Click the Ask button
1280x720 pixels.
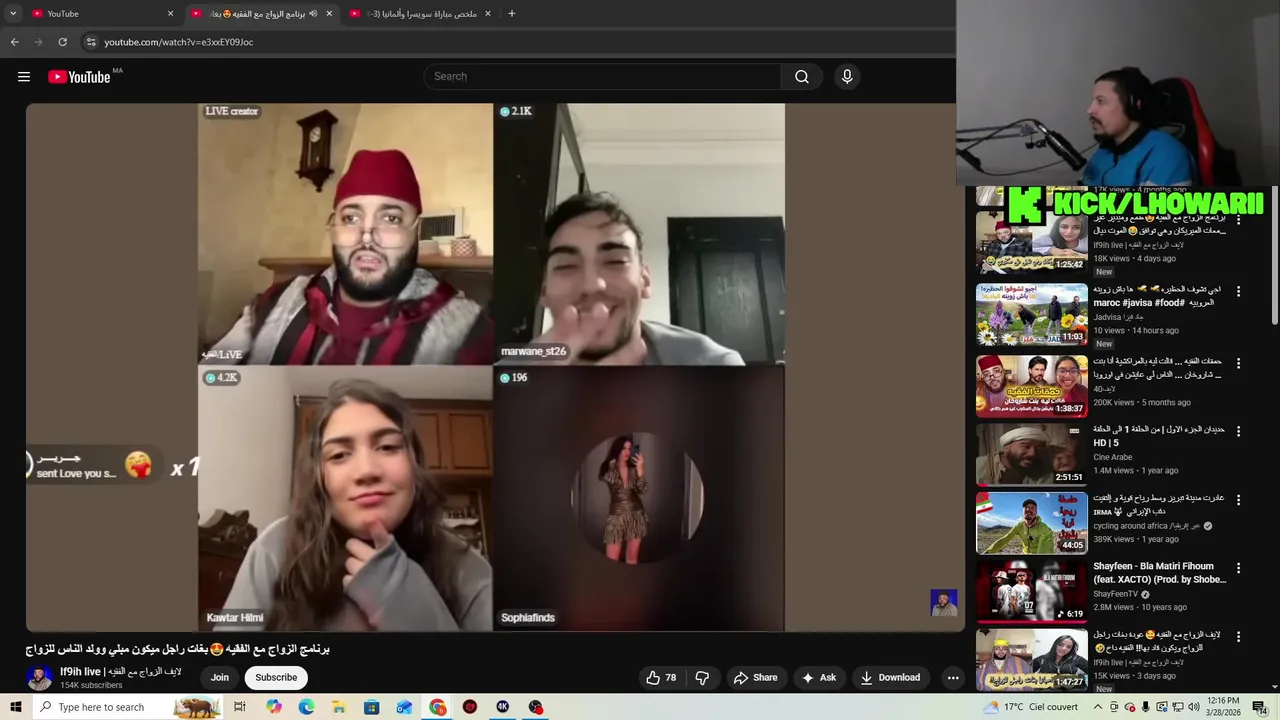tap(818, 677)
